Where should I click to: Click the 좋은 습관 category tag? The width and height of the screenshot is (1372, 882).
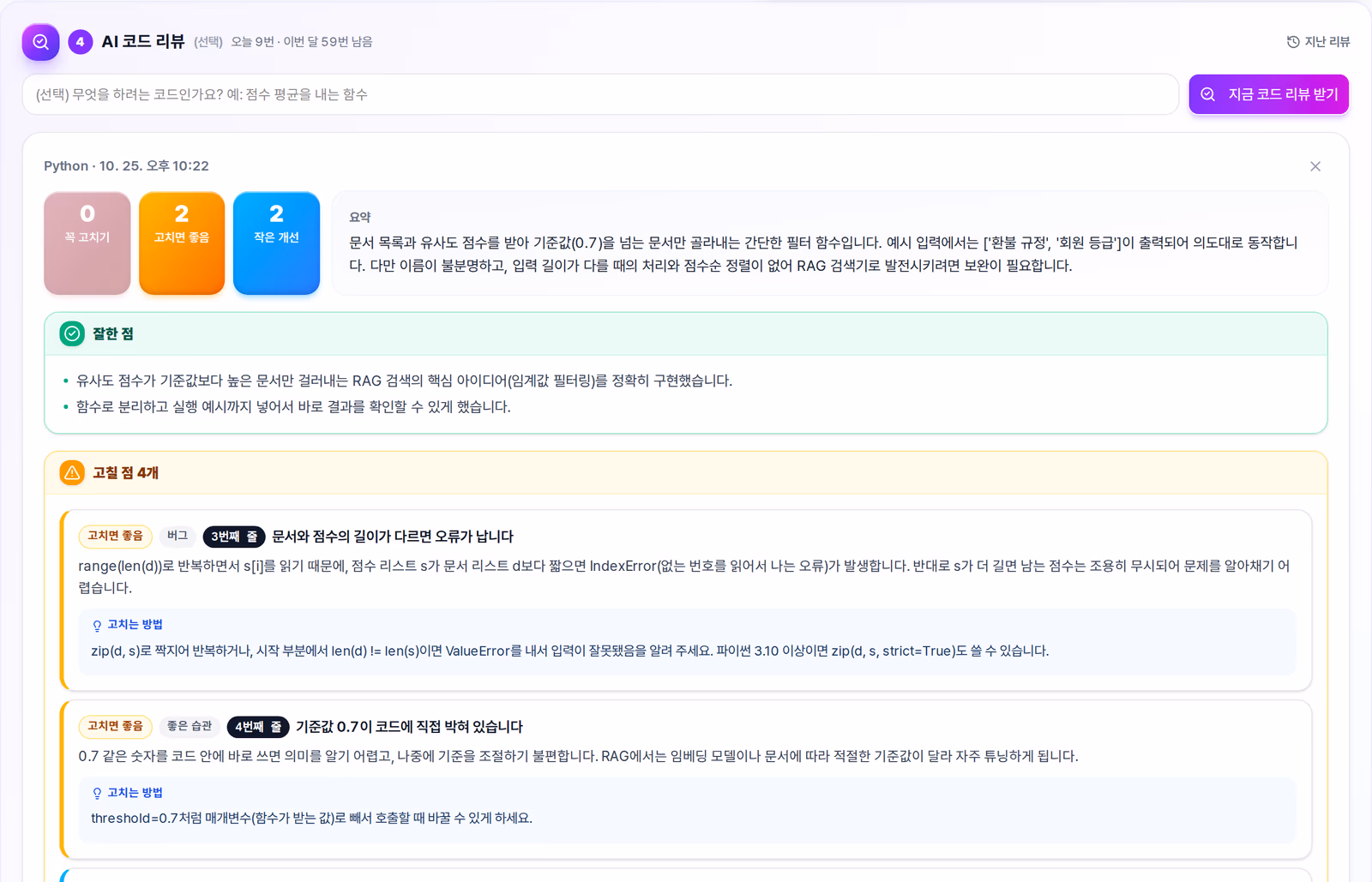click(x=190, y=726)
